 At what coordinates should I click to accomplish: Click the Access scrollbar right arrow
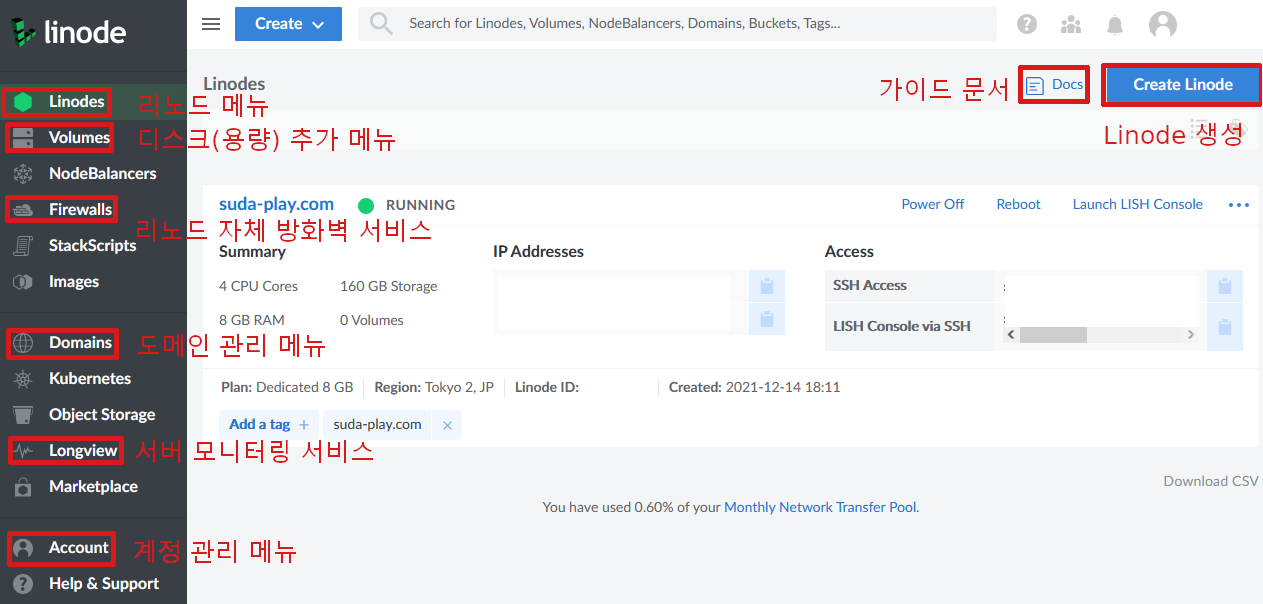pos(1190,335)
